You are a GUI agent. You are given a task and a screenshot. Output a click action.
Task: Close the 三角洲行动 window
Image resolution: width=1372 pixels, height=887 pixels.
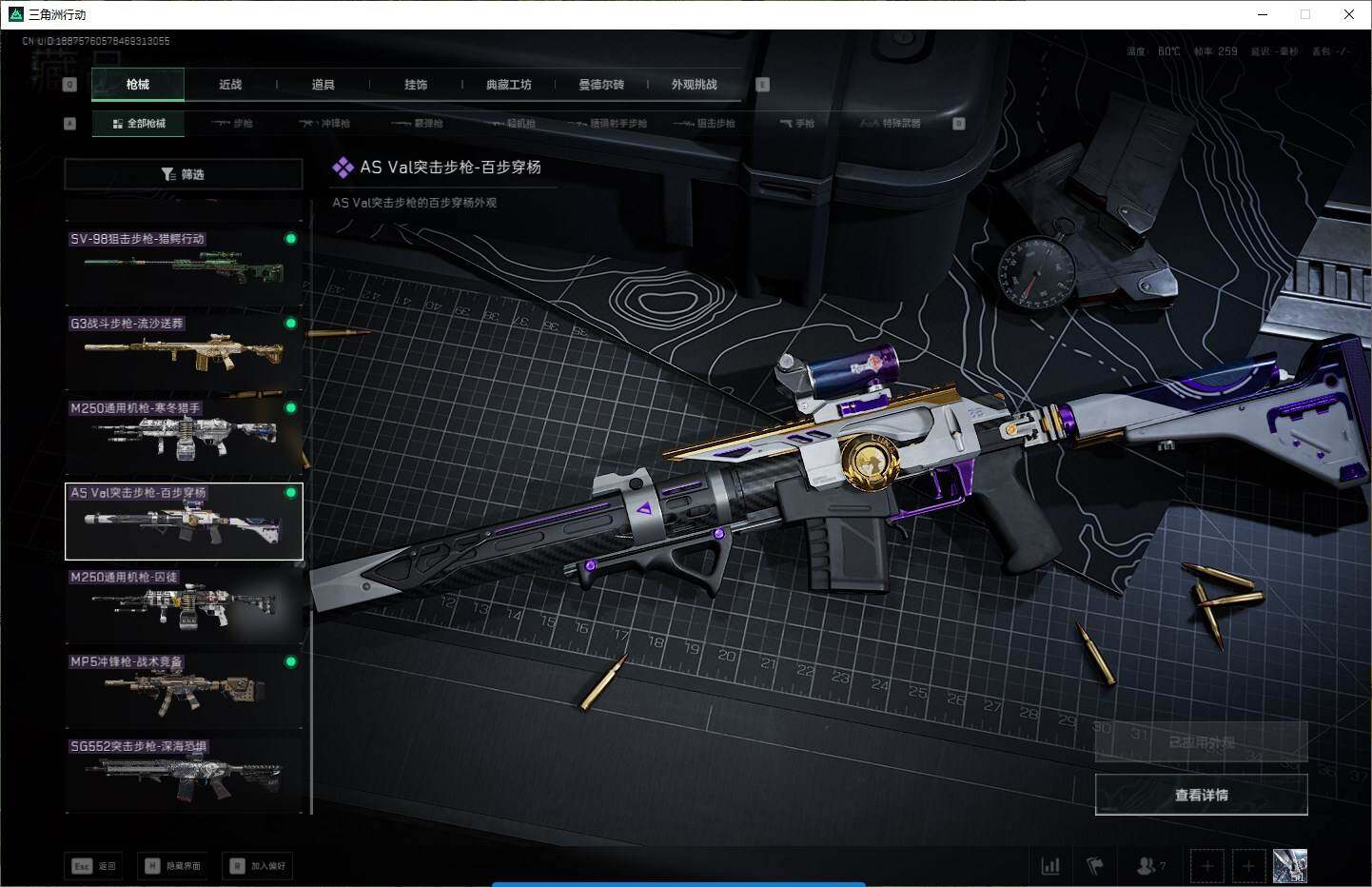click(1349, 14)
